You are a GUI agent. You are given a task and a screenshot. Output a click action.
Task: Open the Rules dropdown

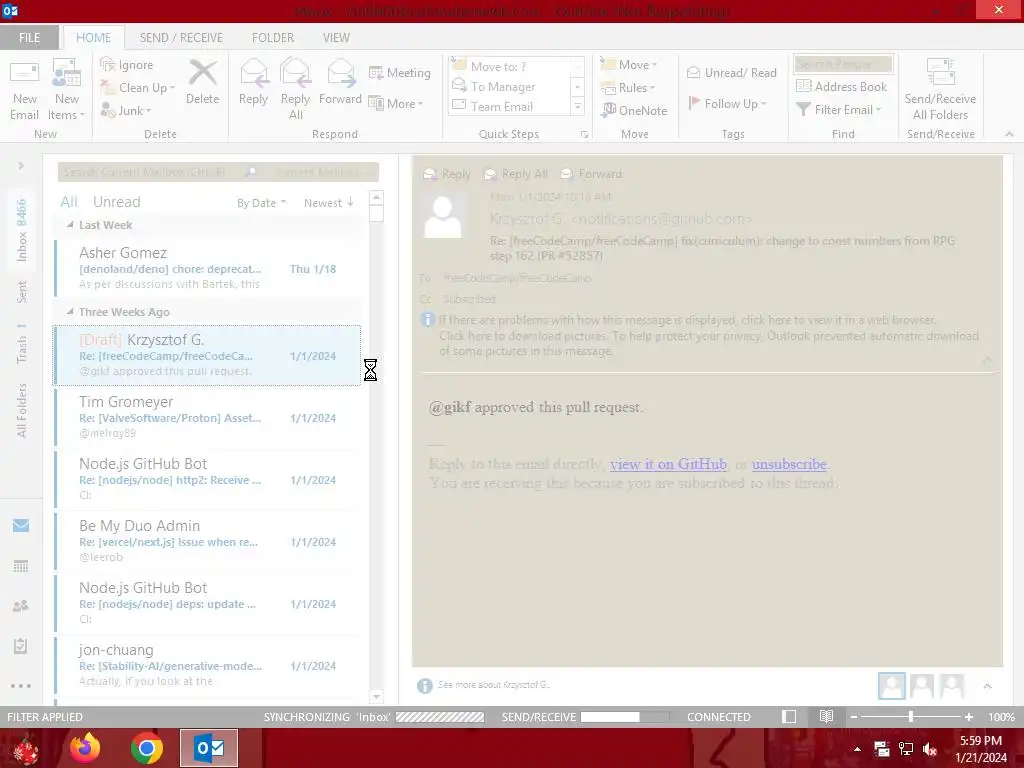627,88
